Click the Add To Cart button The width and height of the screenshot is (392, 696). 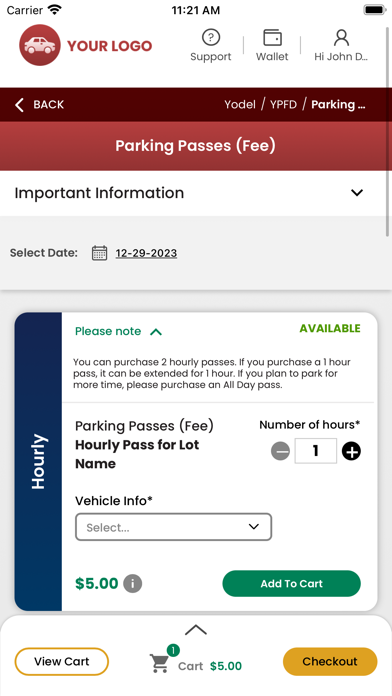pyautogui.click(x=291, y=583)
